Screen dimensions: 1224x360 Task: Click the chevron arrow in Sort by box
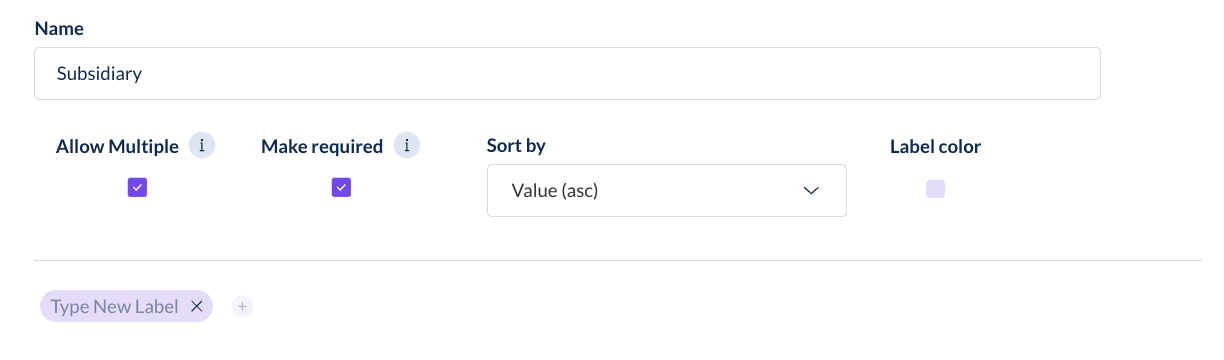click(x=812, y=191)
